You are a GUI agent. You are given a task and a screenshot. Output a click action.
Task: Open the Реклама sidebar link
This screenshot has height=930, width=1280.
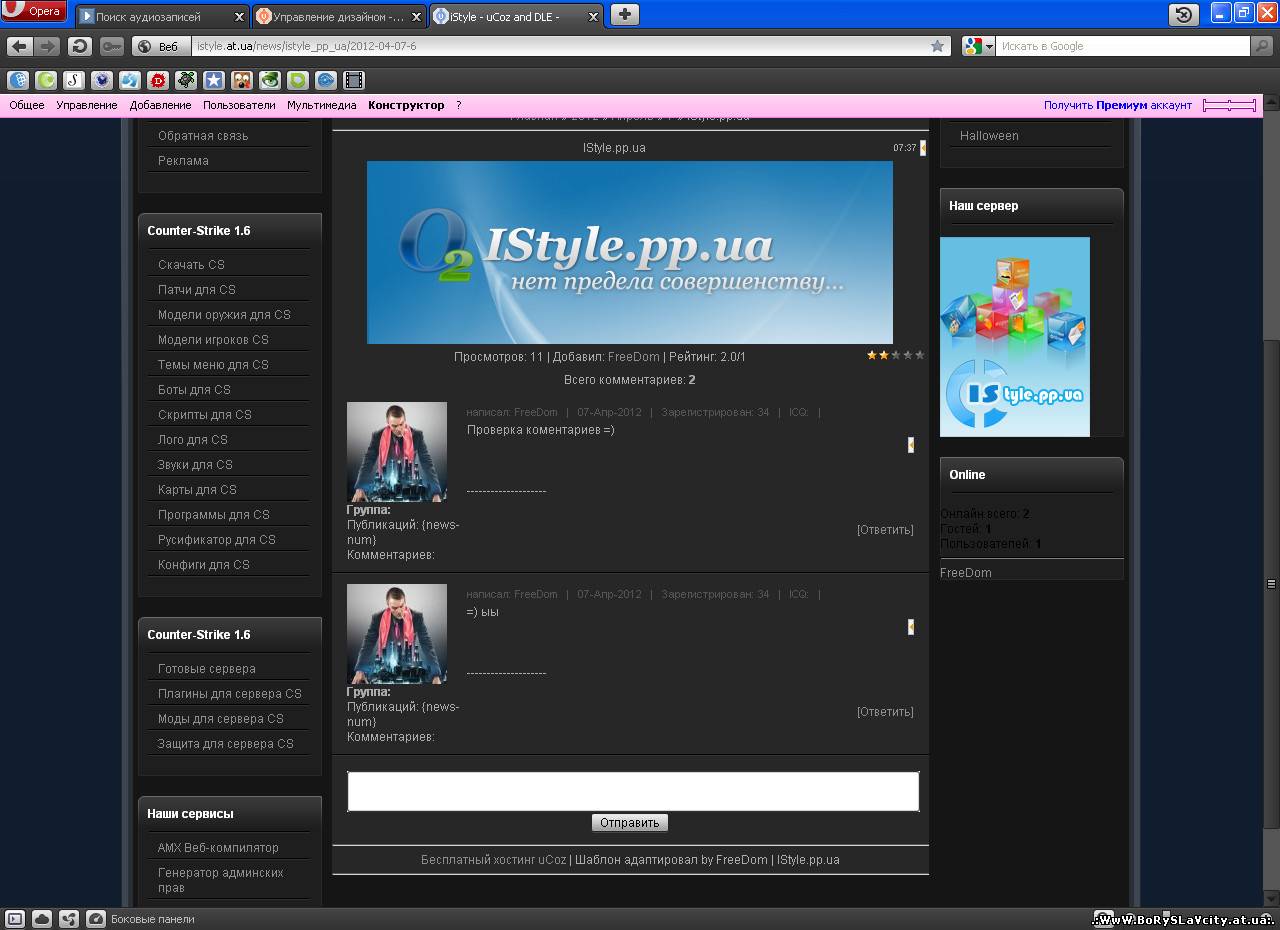(183, 161)
